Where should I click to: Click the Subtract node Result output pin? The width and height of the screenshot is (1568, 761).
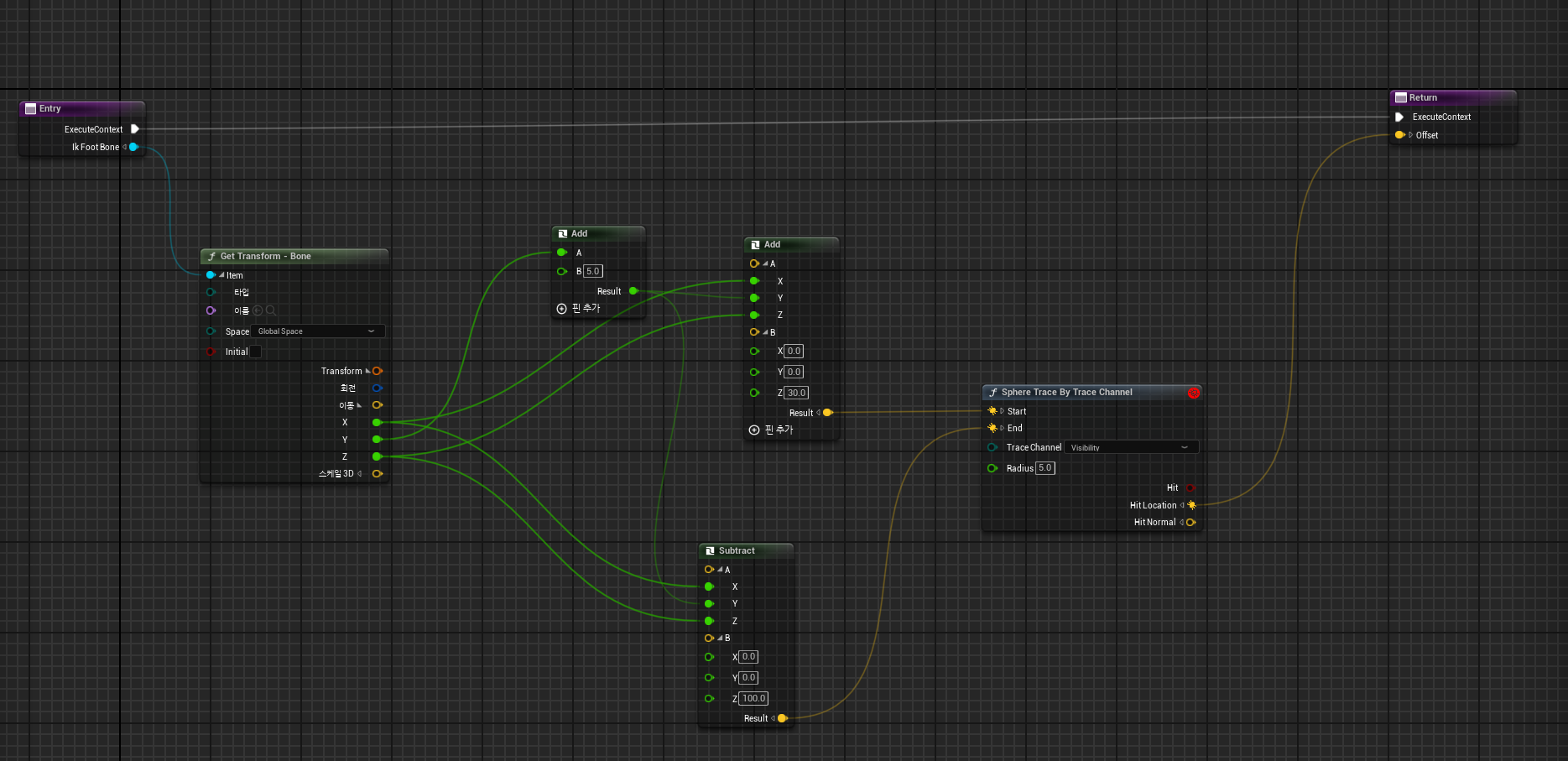[x=782, y=718]
